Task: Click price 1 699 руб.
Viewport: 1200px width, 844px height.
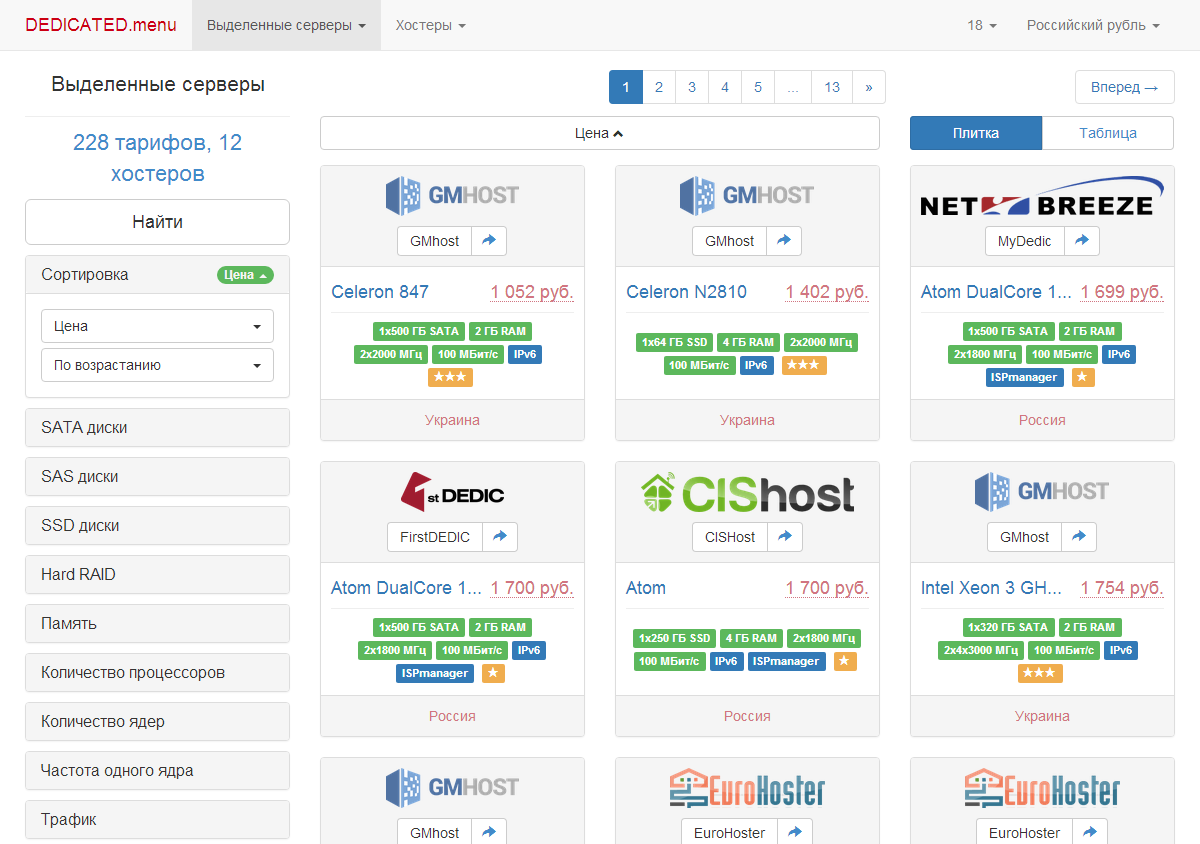Action: 1122,292
